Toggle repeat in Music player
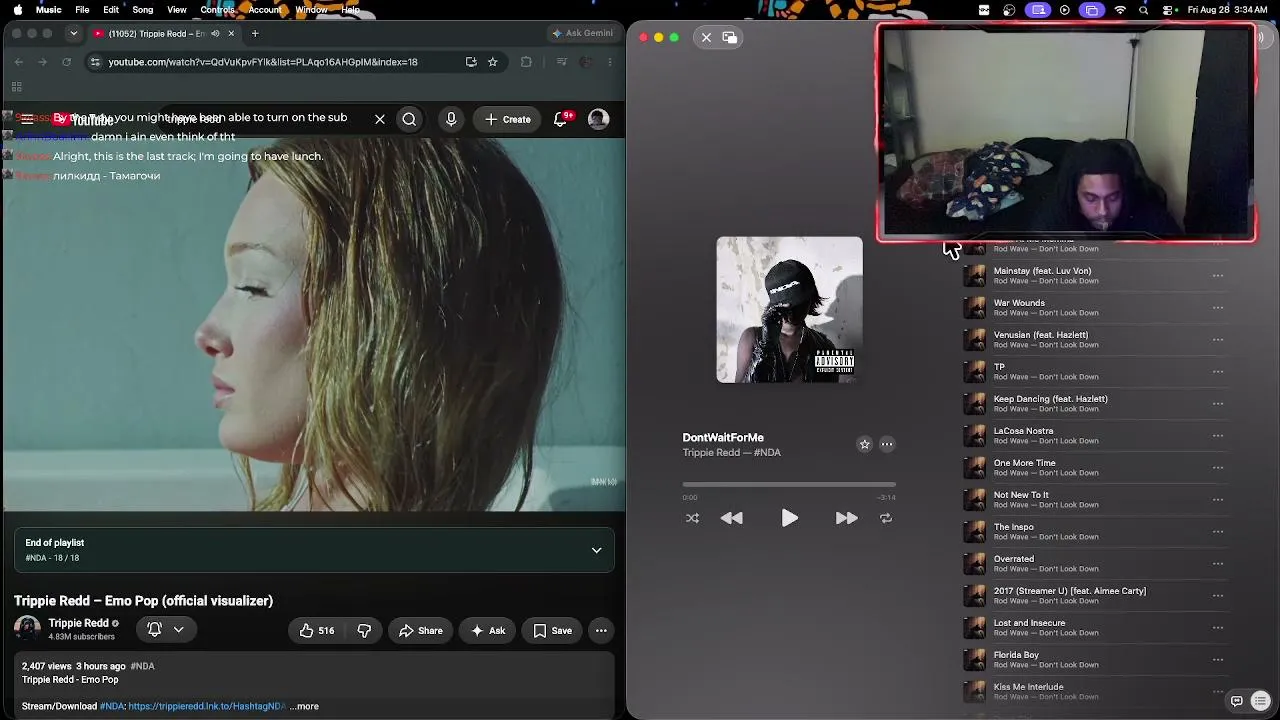This screenshot has height=720, width=1280. tap(885, 518)
